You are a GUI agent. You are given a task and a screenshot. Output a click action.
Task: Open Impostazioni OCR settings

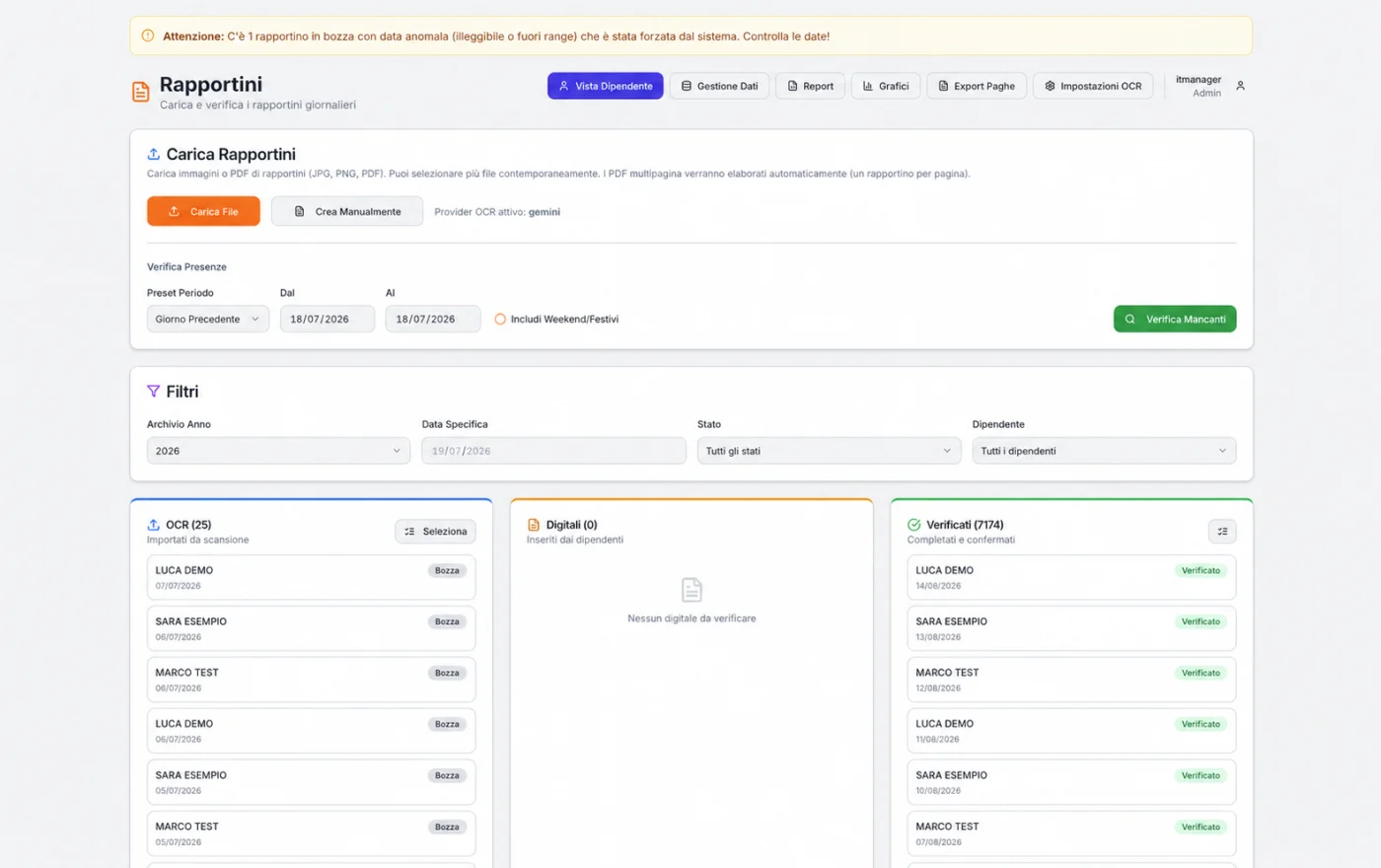click(x=1093, y=86)
